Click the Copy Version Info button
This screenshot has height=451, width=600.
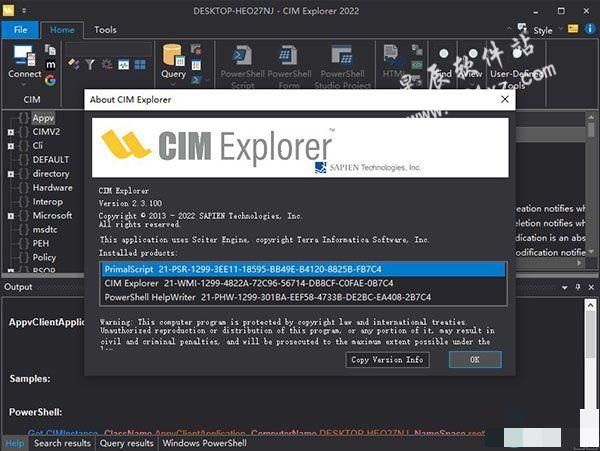[x=387, y=360]
